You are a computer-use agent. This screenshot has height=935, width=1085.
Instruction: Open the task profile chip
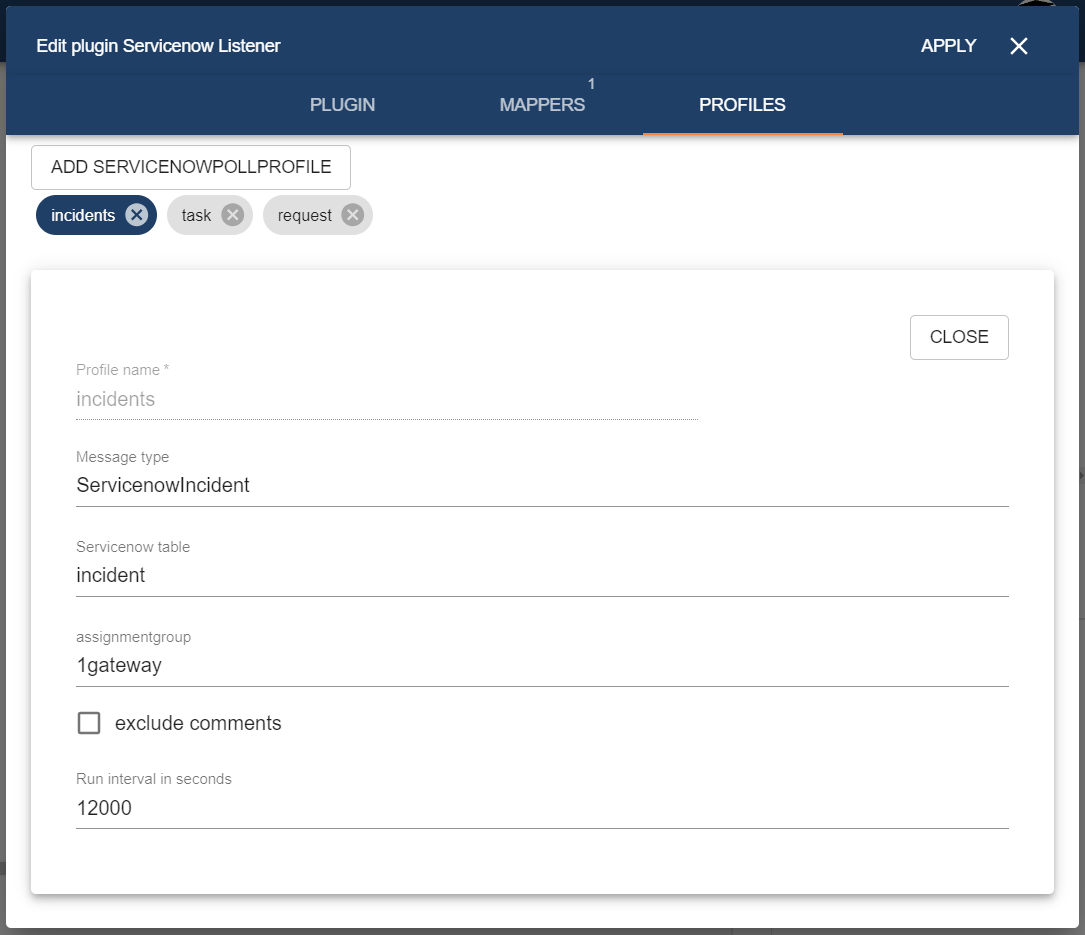pos(196,215)
